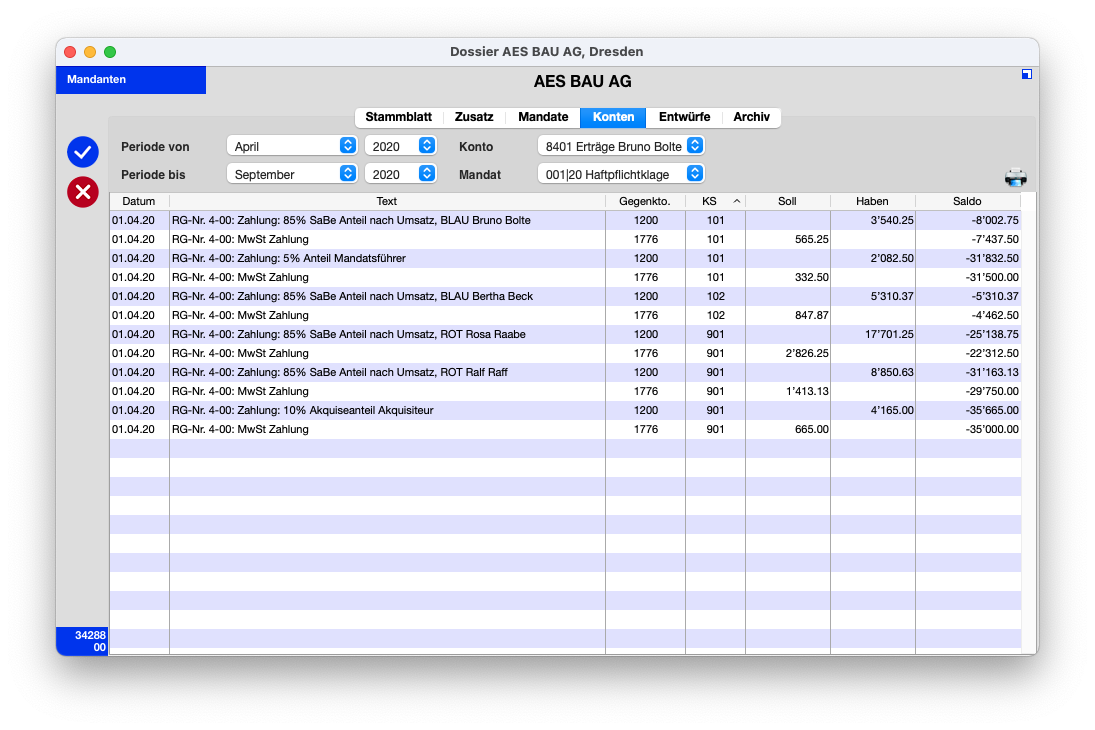This screenshot has height=730, width=1095.
Task: Sort by the Datum column header
Action: [x=139, y=201]
